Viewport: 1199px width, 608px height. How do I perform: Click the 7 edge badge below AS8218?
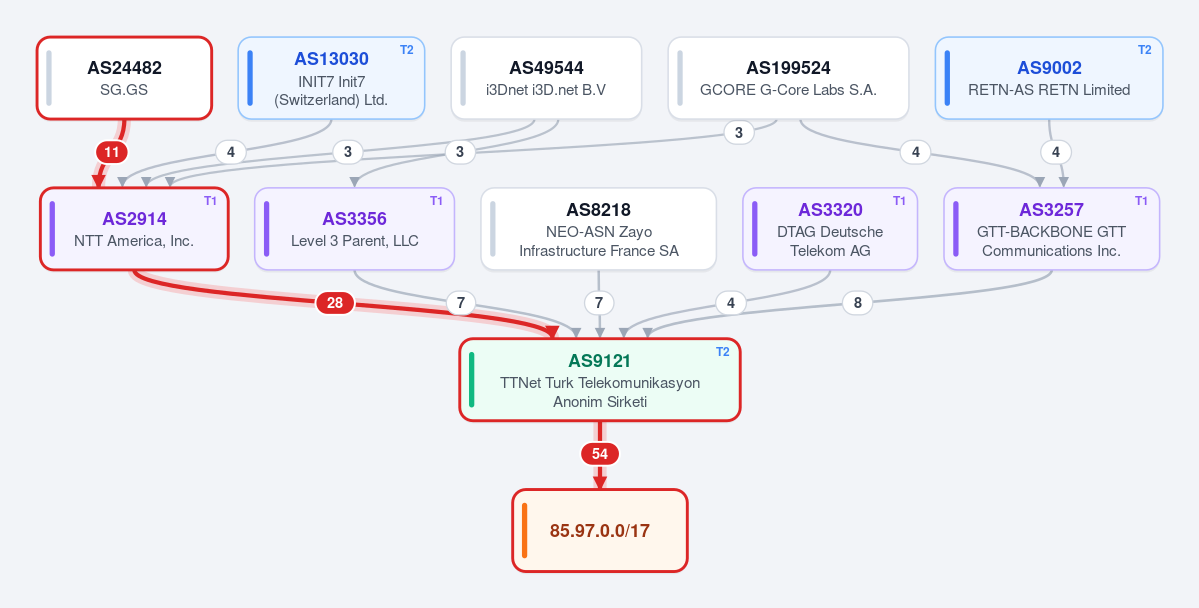(x=599, y=303)
